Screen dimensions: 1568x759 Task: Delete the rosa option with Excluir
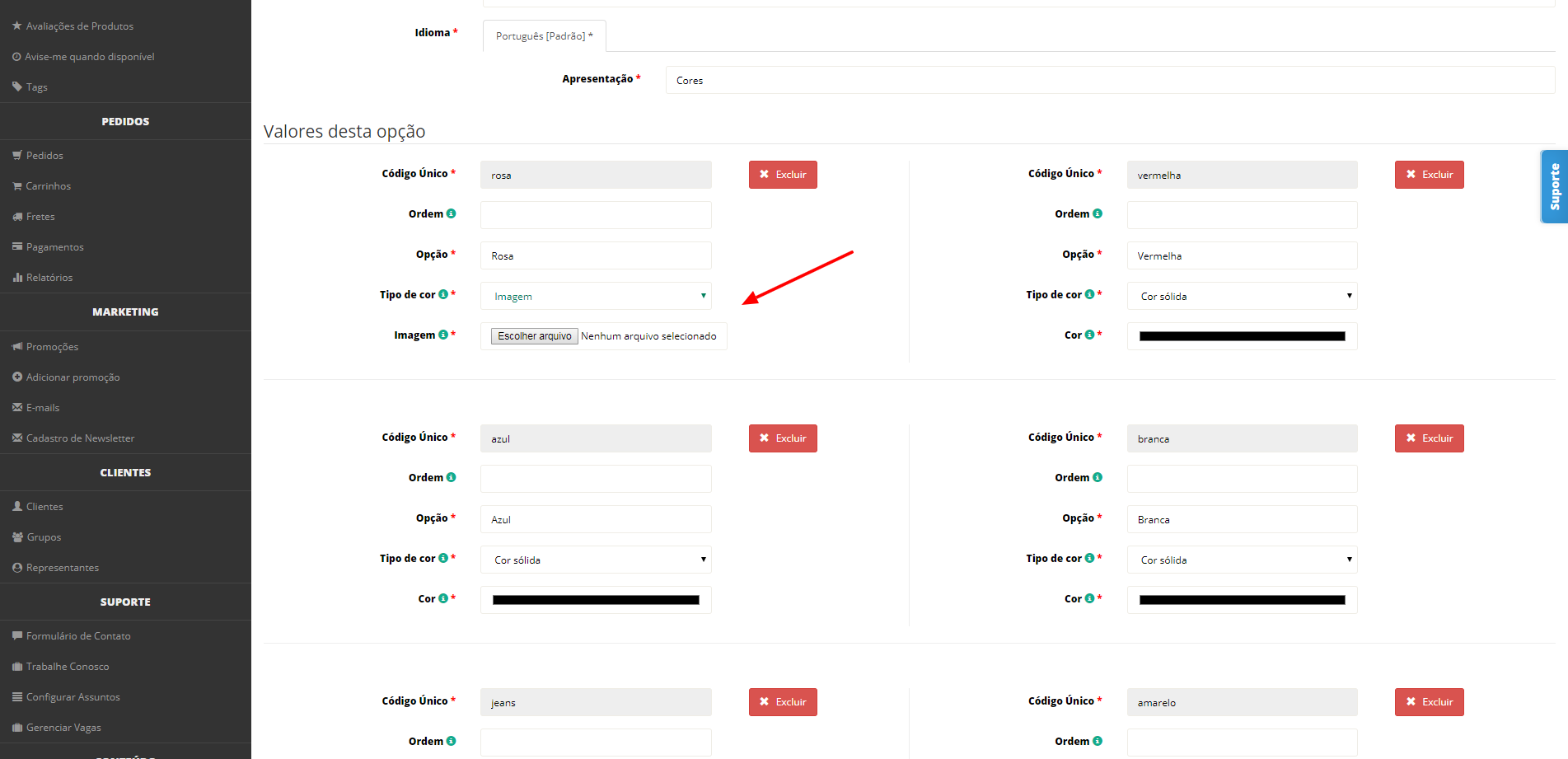click(x=783, y=175)
